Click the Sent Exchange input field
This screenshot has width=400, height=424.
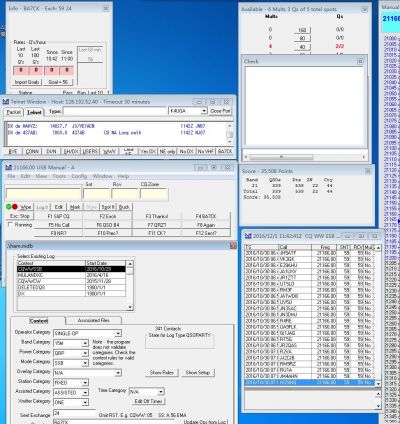point(74,413)
